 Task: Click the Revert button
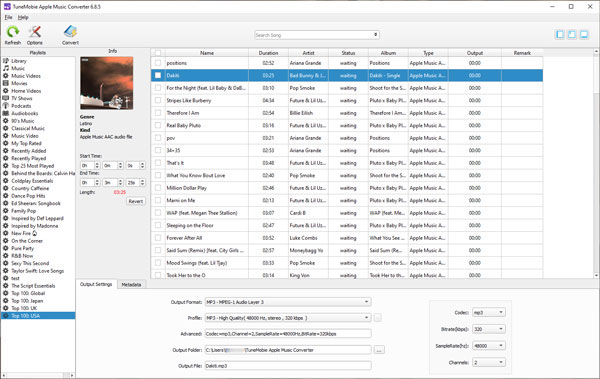pos(136,201)
